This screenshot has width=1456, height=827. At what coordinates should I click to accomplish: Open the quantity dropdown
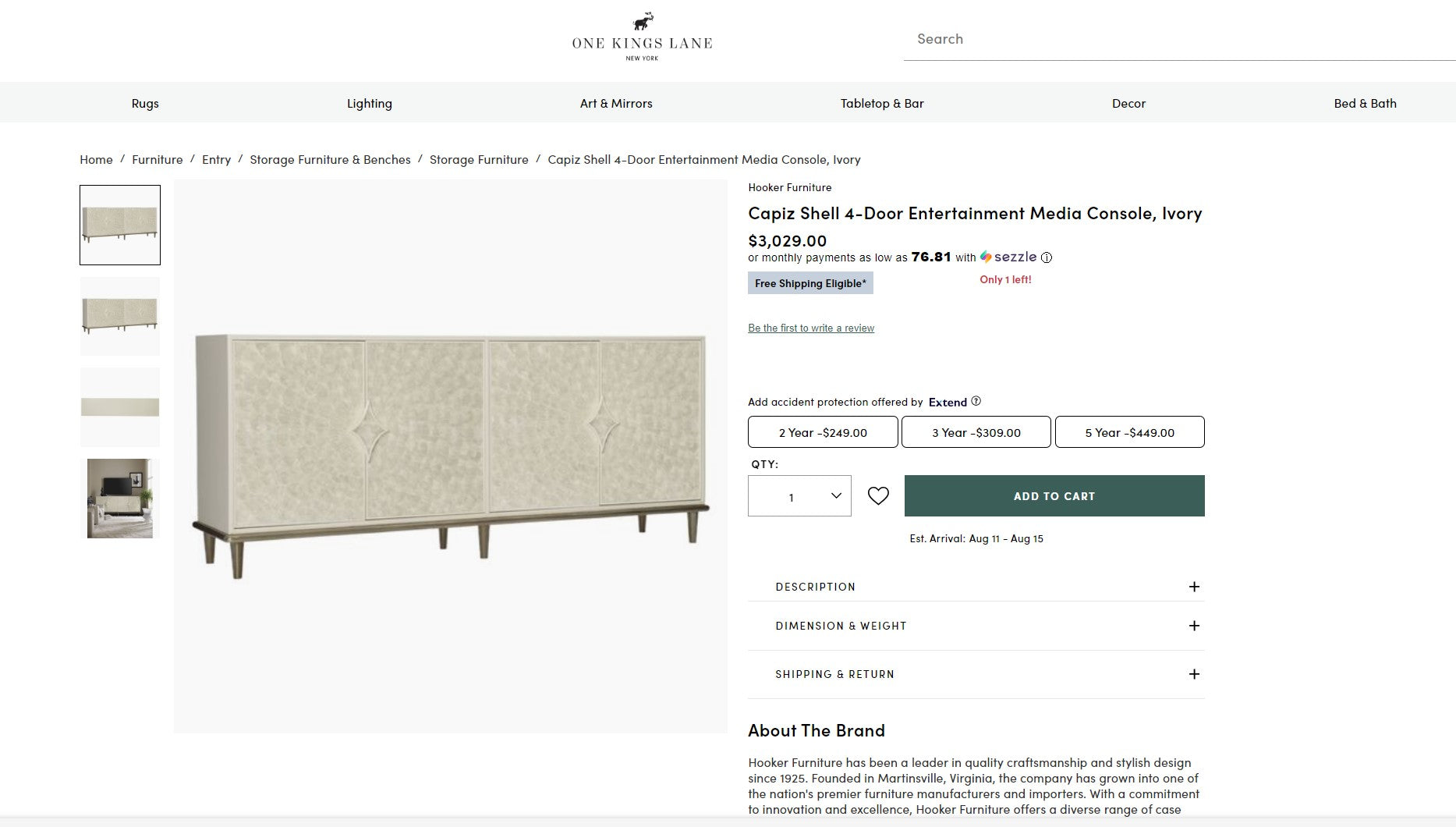pos(799,496)
